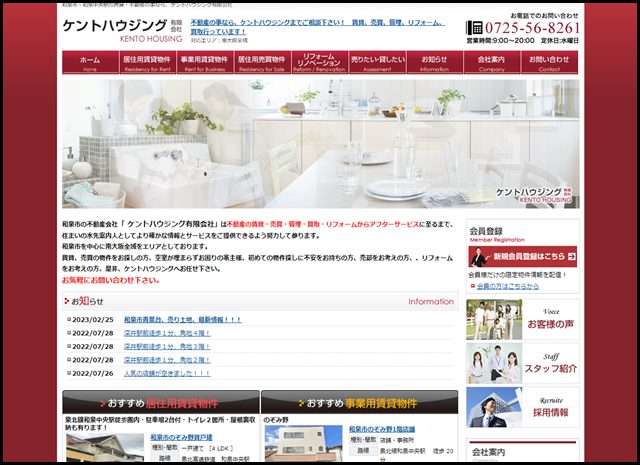Open the 和泉市のぞみ野貸戸建 property link
The width and height of the screenshot is (640, 465).
click(x=181, y=437)
